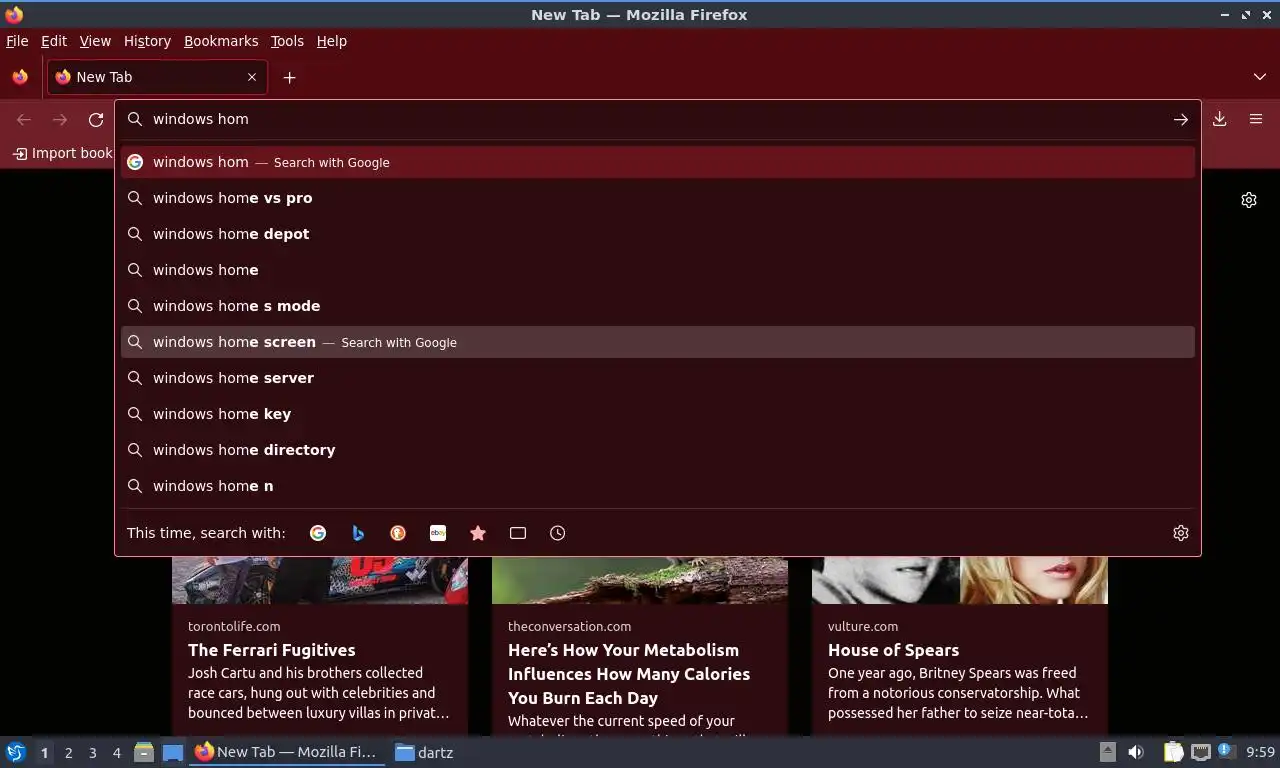The width and height of the screenshot is (1280, 768).
Task: Click the eBay one-off search icon
Action: click(438, 533)
